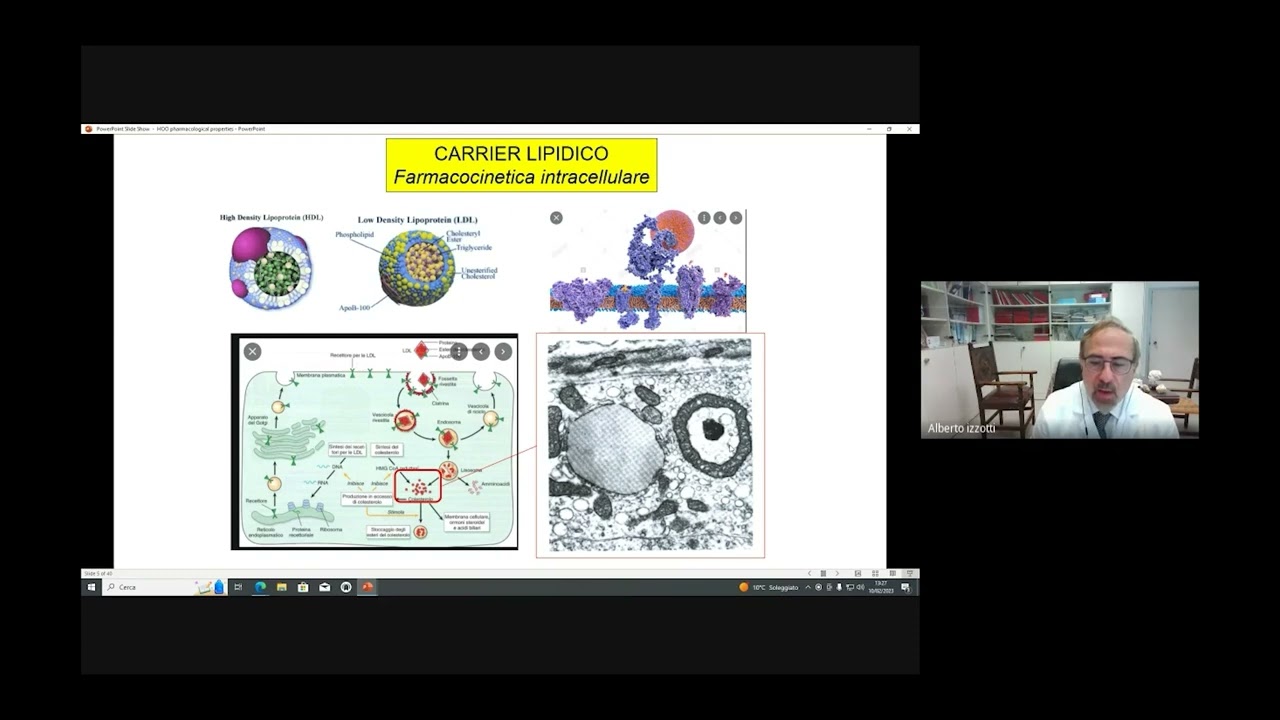Click the volume icon in system tray
Image resolution: width=1280 pixels, height=720 pixels.
click(860, 588)
